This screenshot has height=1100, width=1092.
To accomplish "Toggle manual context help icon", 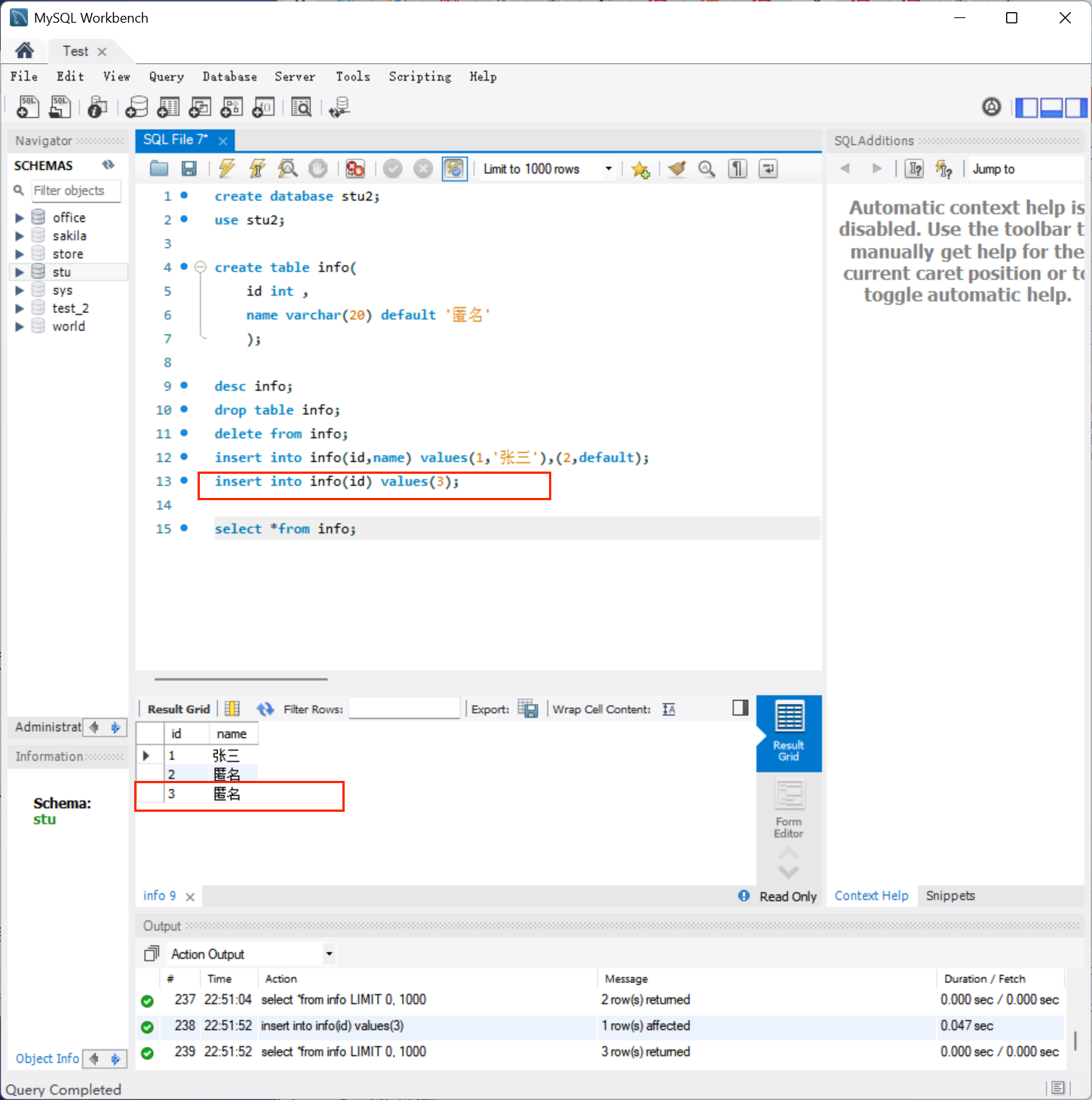I will click(x=915, y=169).
